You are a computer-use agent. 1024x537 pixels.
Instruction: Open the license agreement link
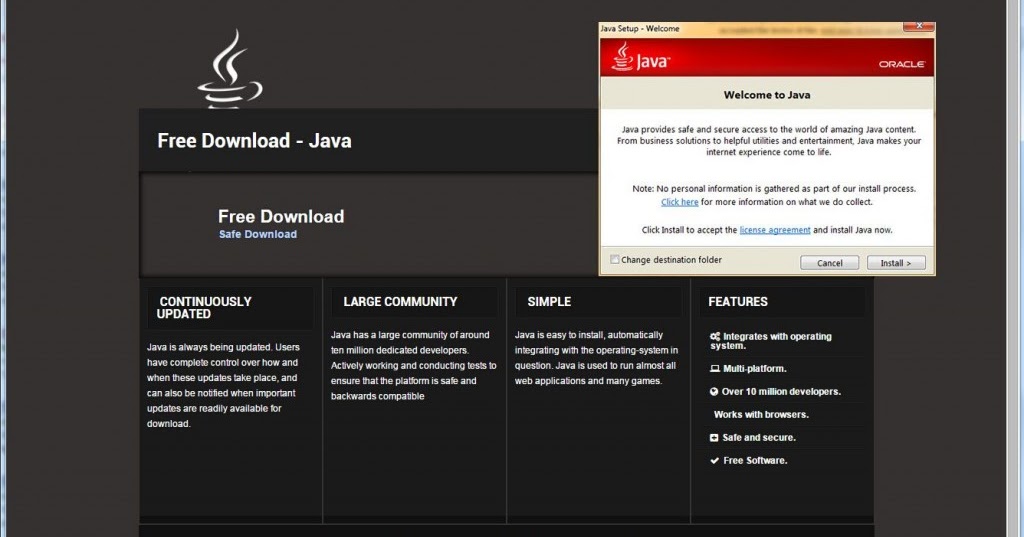775,230
